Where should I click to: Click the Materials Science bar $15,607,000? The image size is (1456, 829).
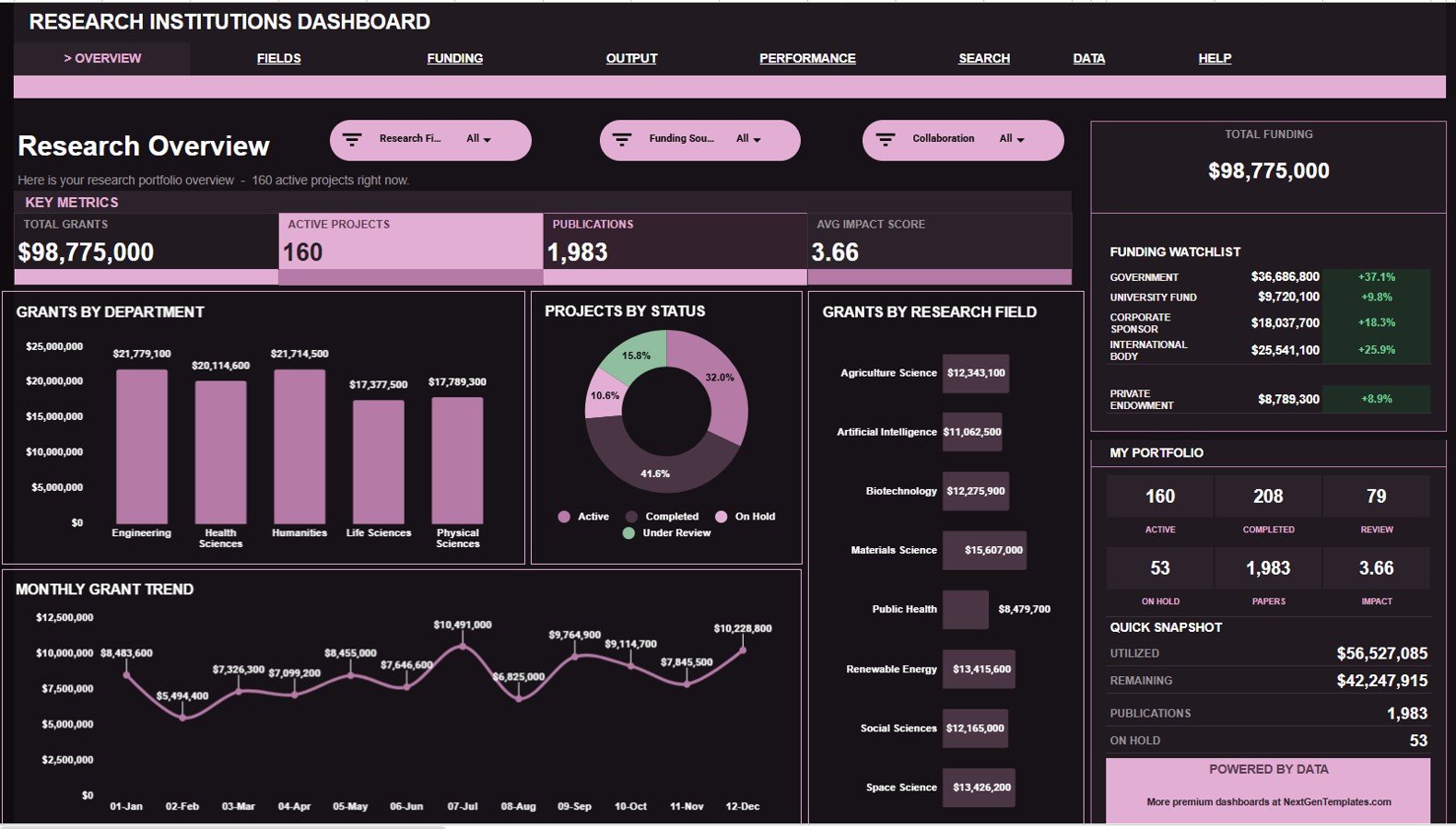pos(984,550)
